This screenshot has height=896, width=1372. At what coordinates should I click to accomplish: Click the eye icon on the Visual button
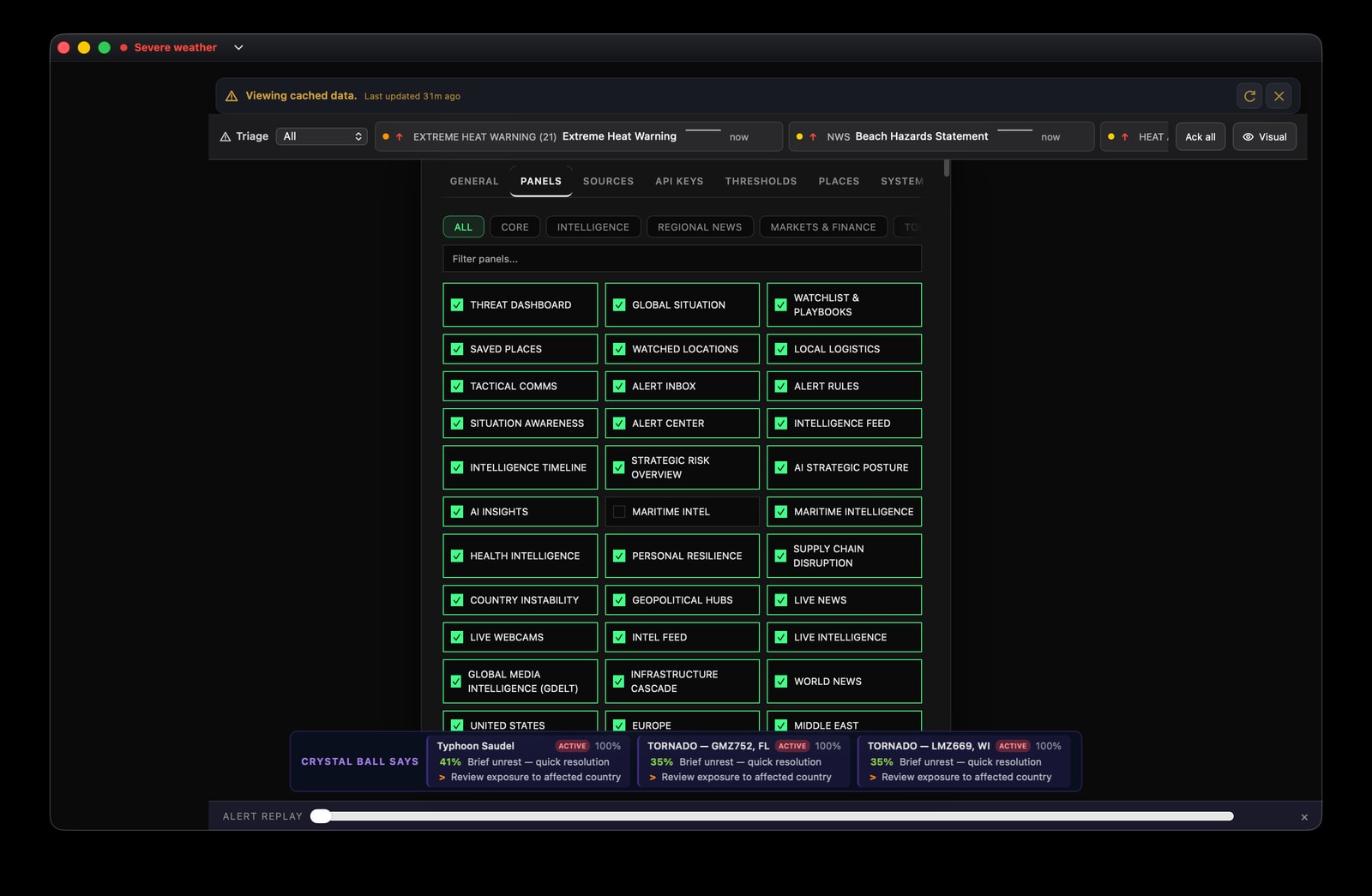coord(1248,136)
